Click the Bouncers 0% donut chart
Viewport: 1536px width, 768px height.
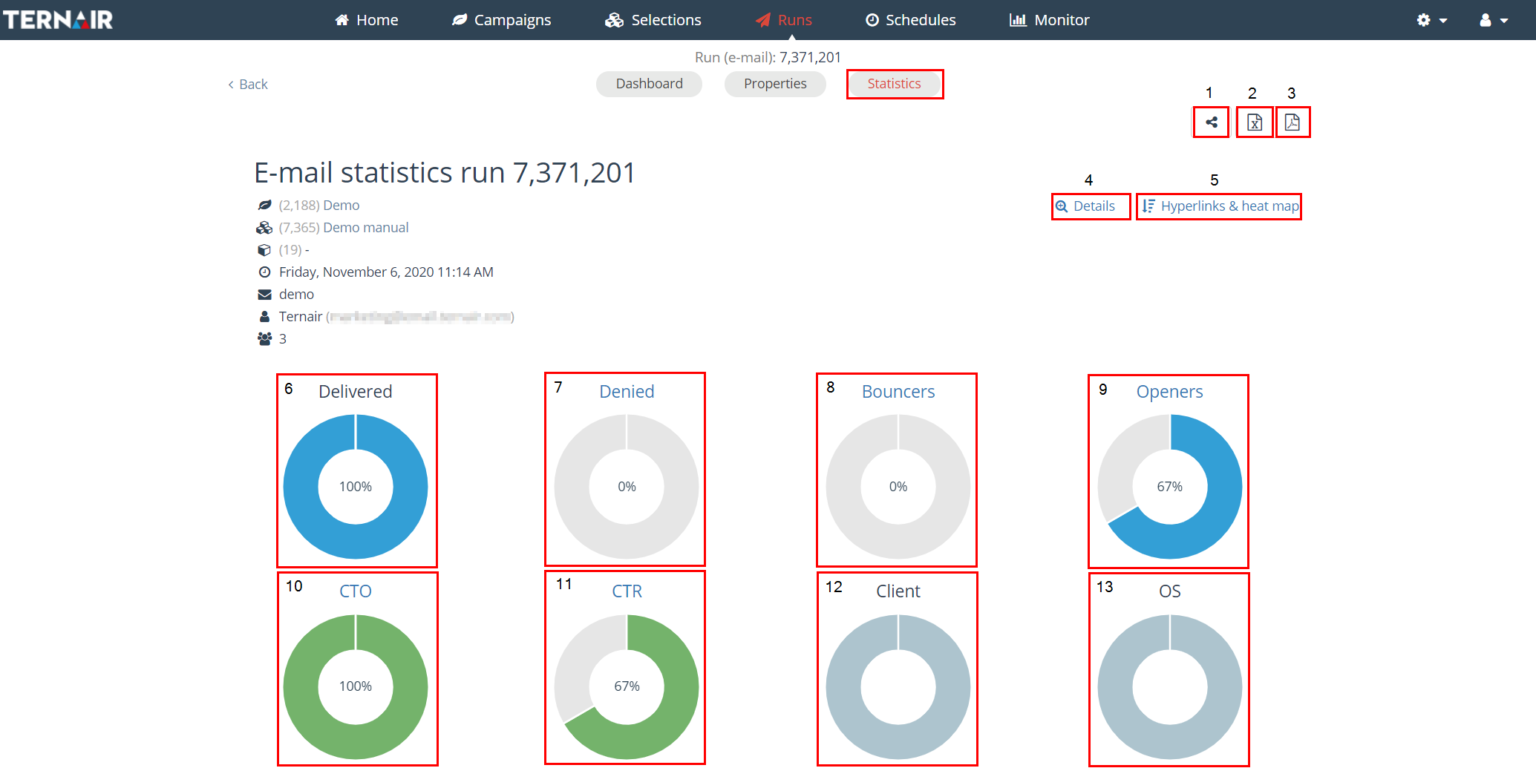coord(898,487)
